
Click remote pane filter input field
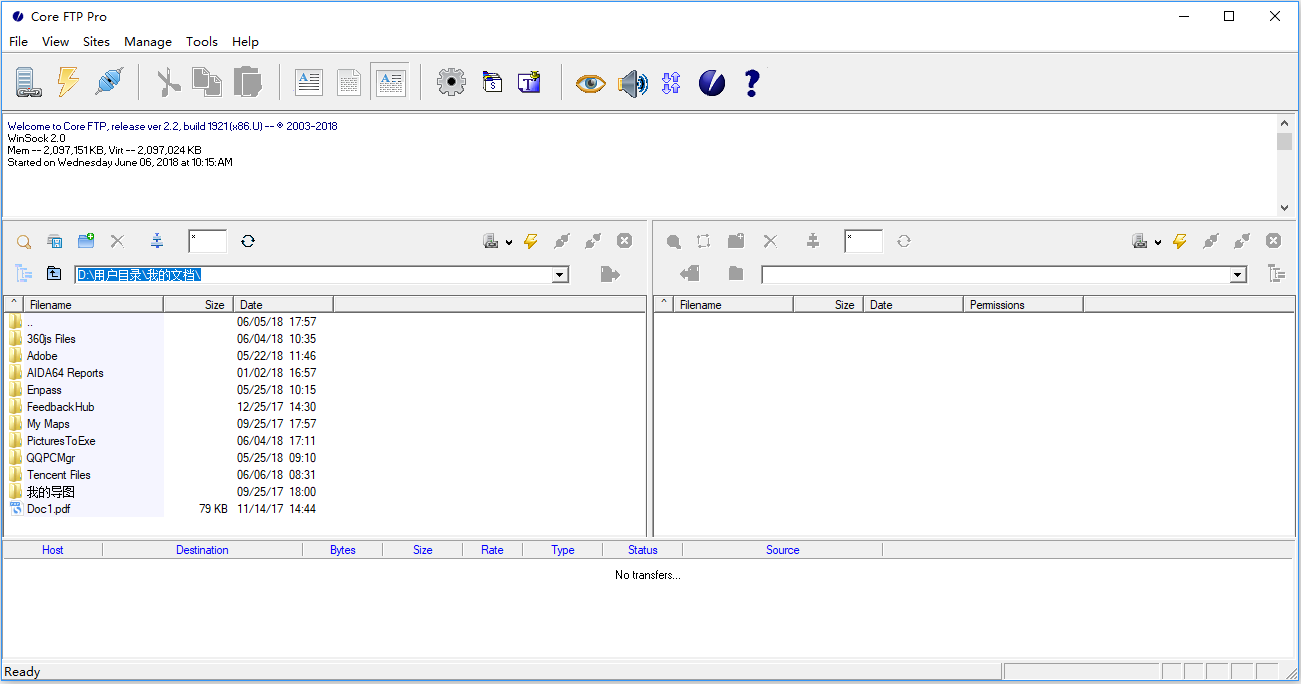click(x=863, y=241)
